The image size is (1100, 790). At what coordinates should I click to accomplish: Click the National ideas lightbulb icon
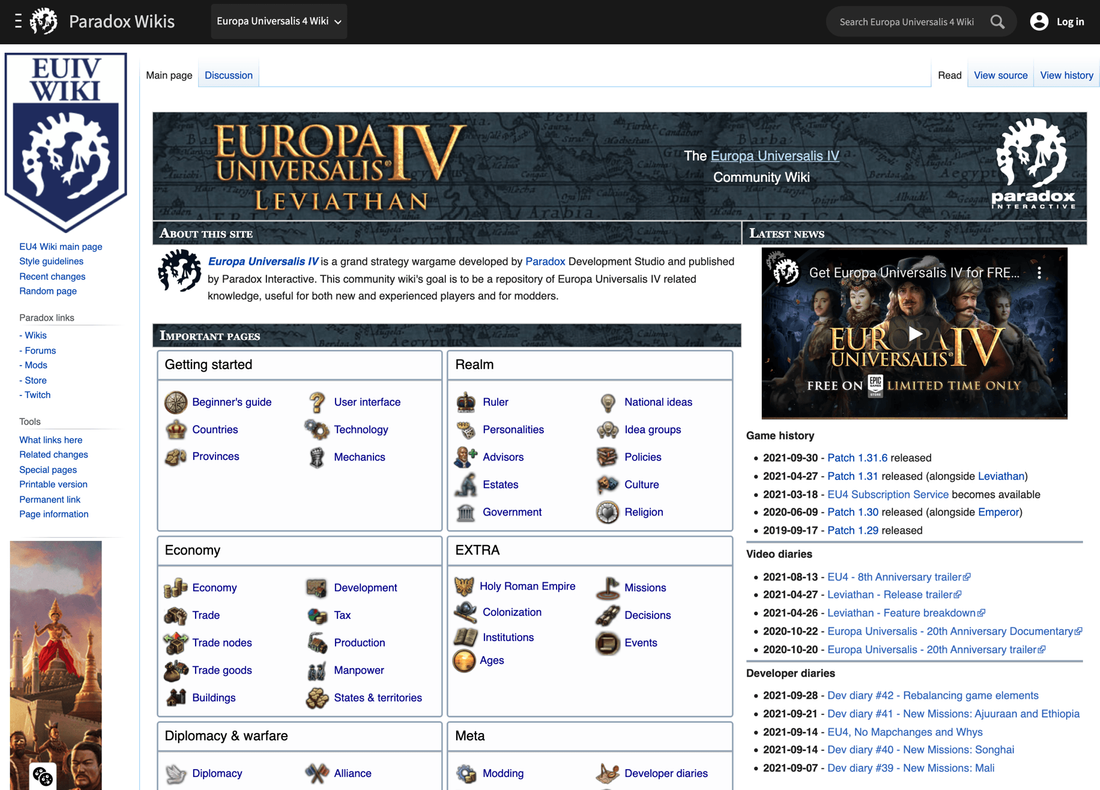(607, 402)
